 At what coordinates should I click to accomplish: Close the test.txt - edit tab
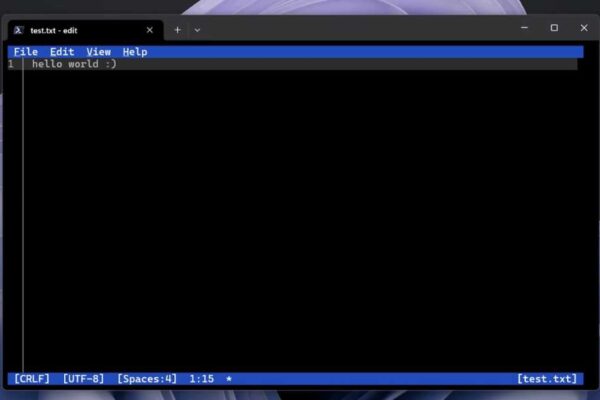click(x=150, y=30)
